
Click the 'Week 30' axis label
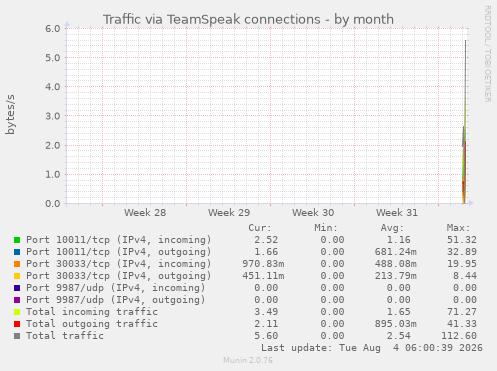click(x=313, y=213)
